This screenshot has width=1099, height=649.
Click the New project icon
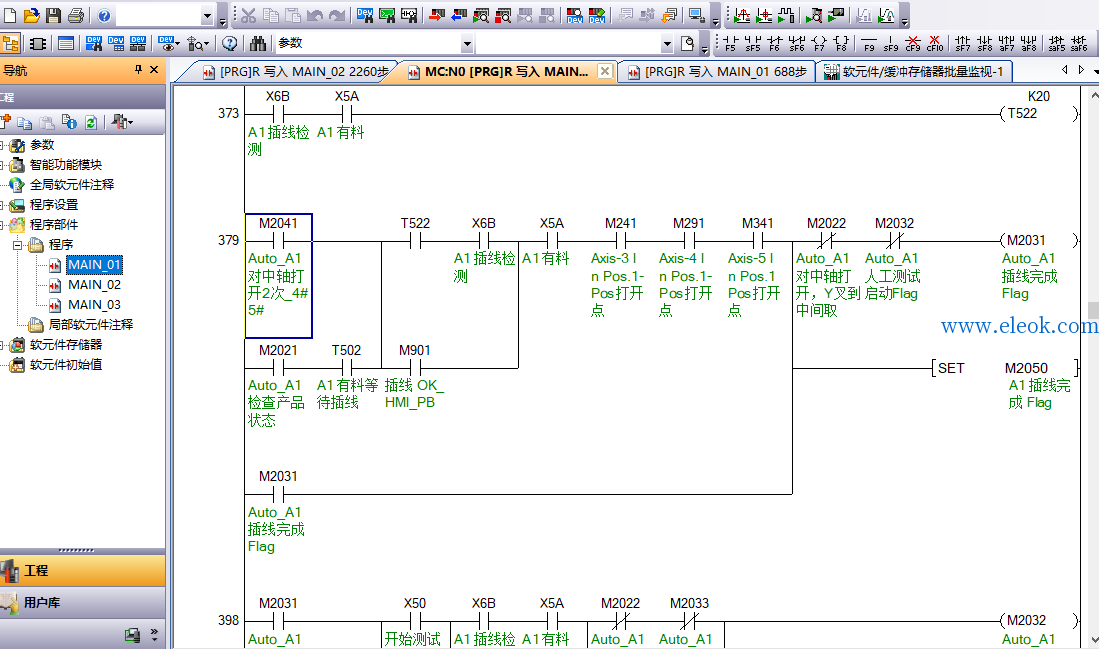click(10, 15)
